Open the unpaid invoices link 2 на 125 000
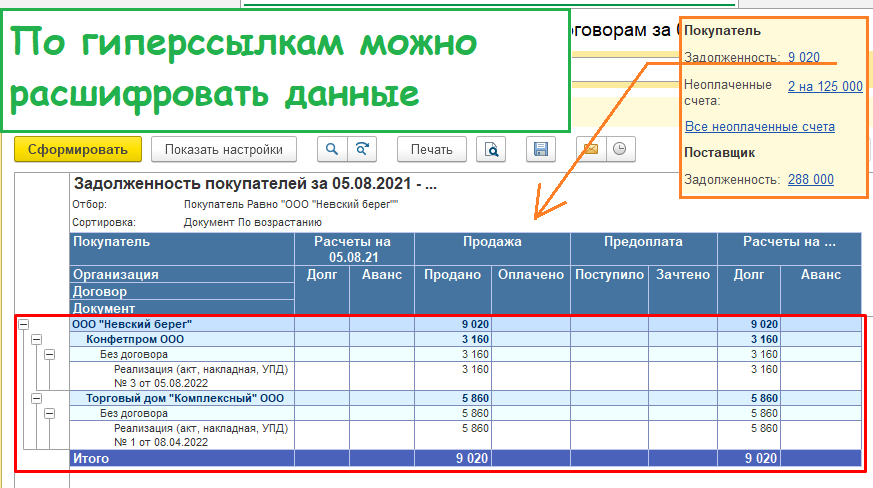Screen dimensions: 873x488 click(x=825, y=86)
